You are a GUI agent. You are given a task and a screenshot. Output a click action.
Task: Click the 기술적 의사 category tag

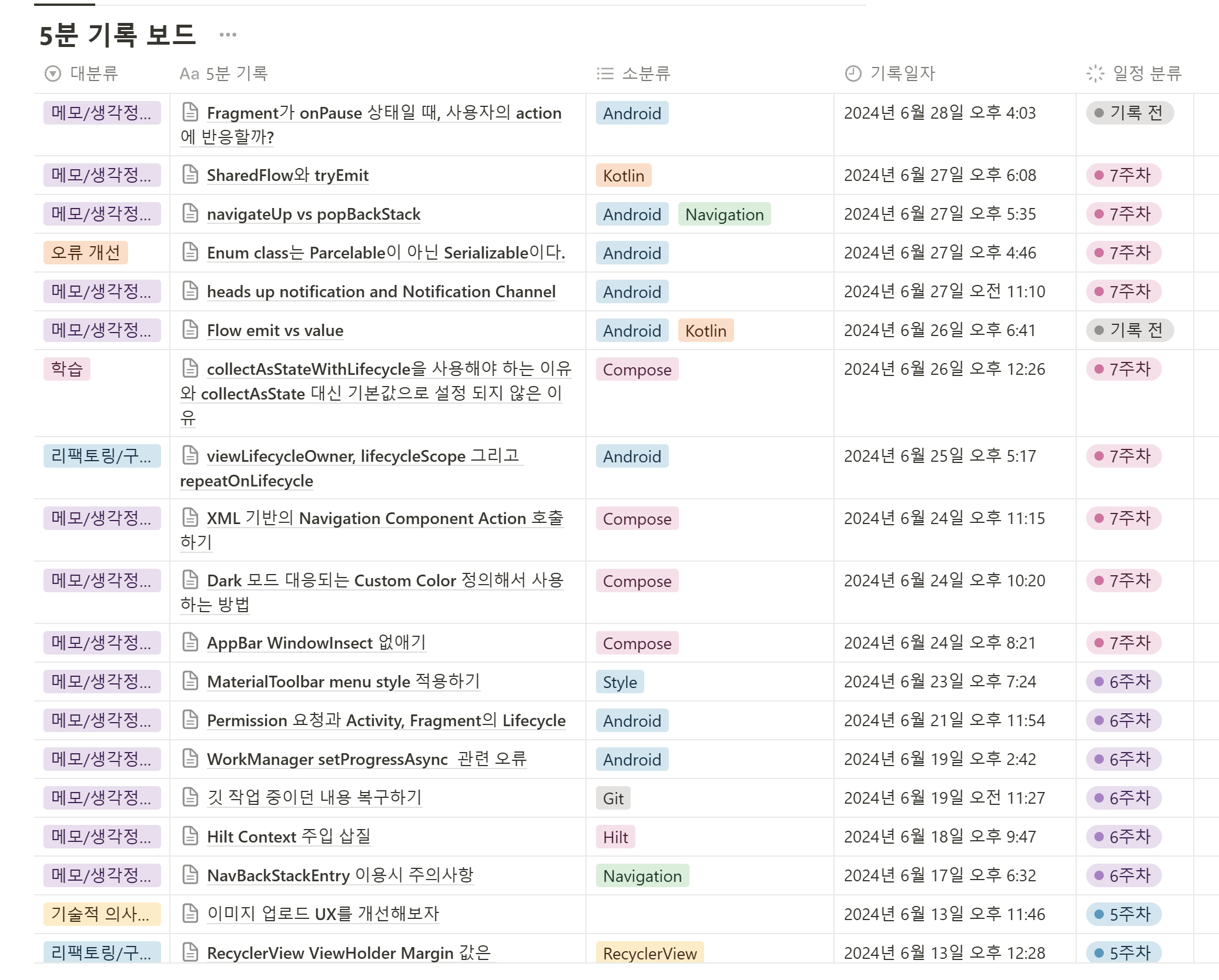(x=101, y=914)
